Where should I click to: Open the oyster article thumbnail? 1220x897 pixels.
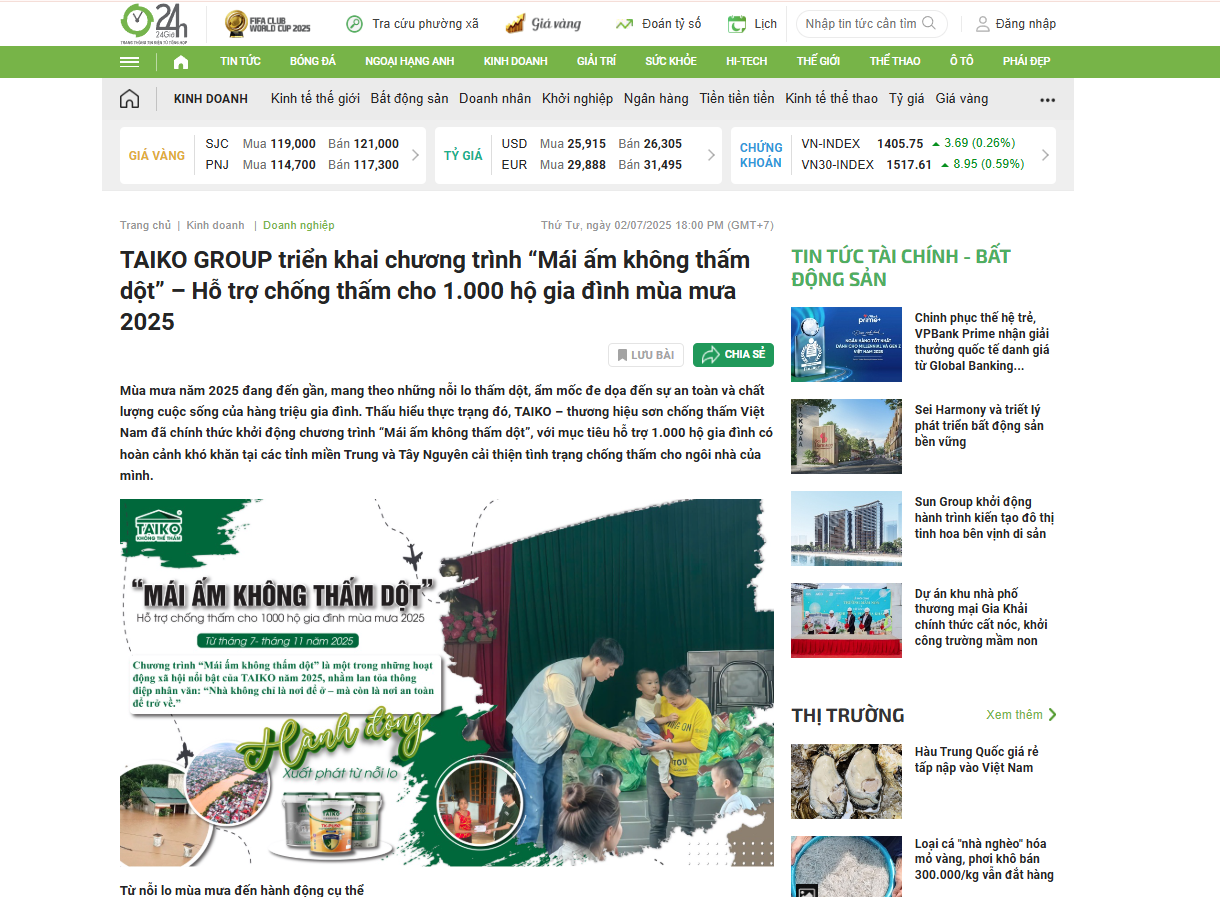846,781
